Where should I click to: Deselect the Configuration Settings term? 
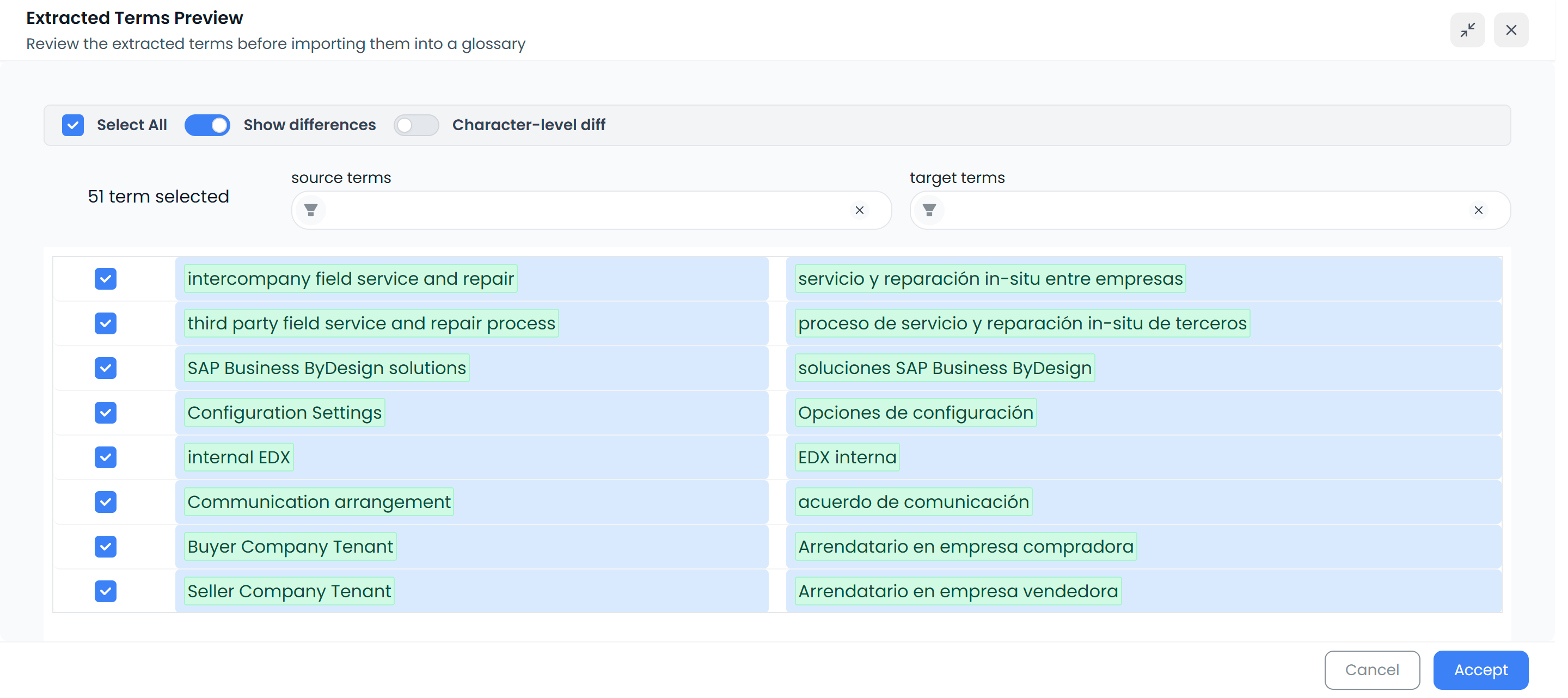(x=105, y=413)
